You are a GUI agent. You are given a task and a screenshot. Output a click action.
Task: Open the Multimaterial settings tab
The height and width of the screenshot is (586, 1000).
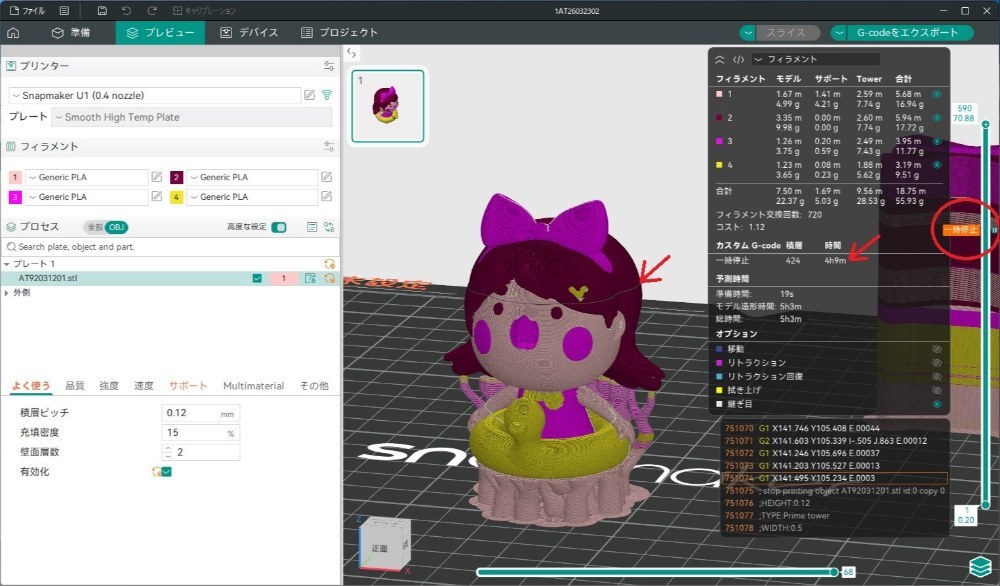253,386
